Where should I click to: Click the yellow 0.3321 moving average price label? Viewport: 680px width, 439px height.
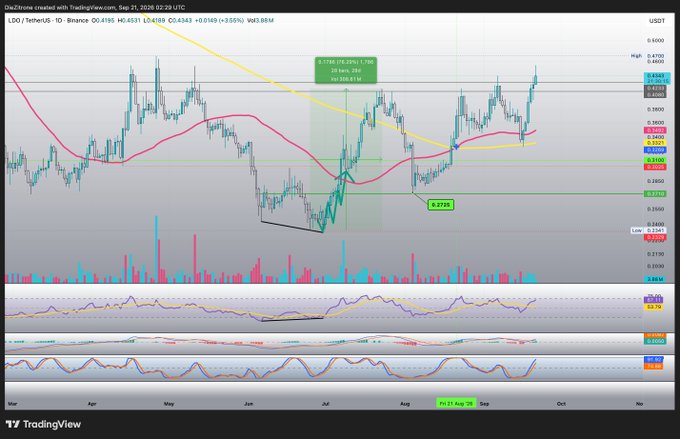point(654,143)
